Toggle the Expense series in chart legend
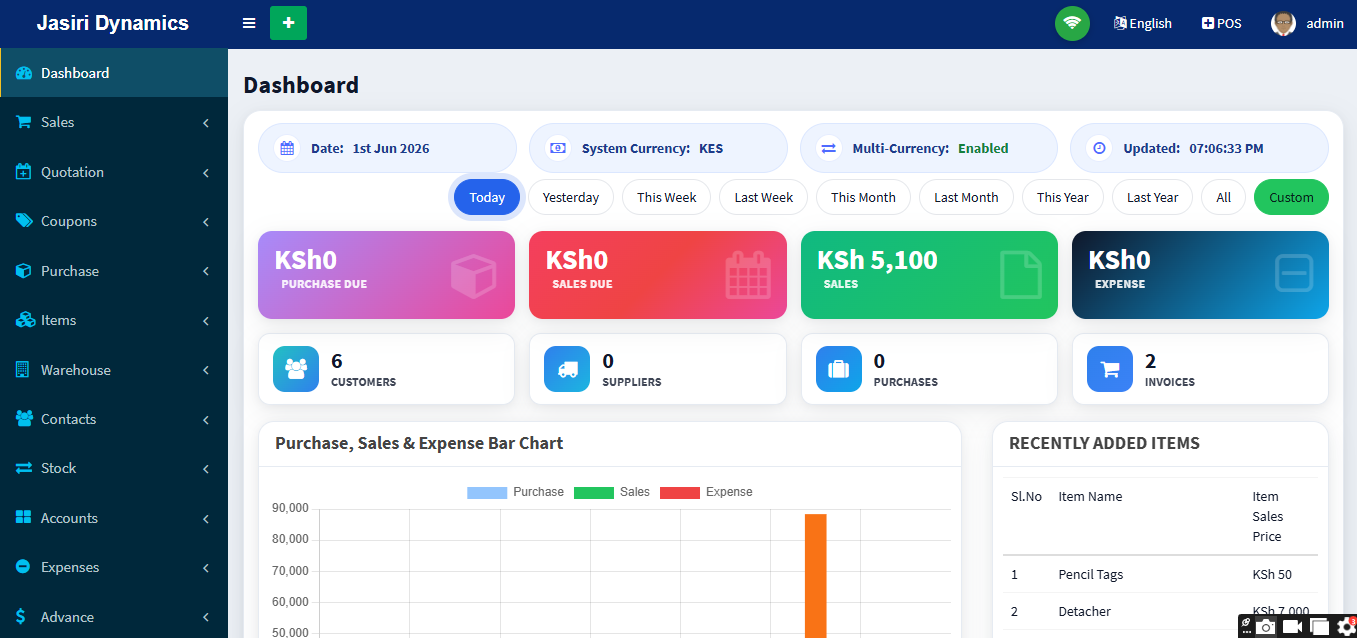 (706, 492)
